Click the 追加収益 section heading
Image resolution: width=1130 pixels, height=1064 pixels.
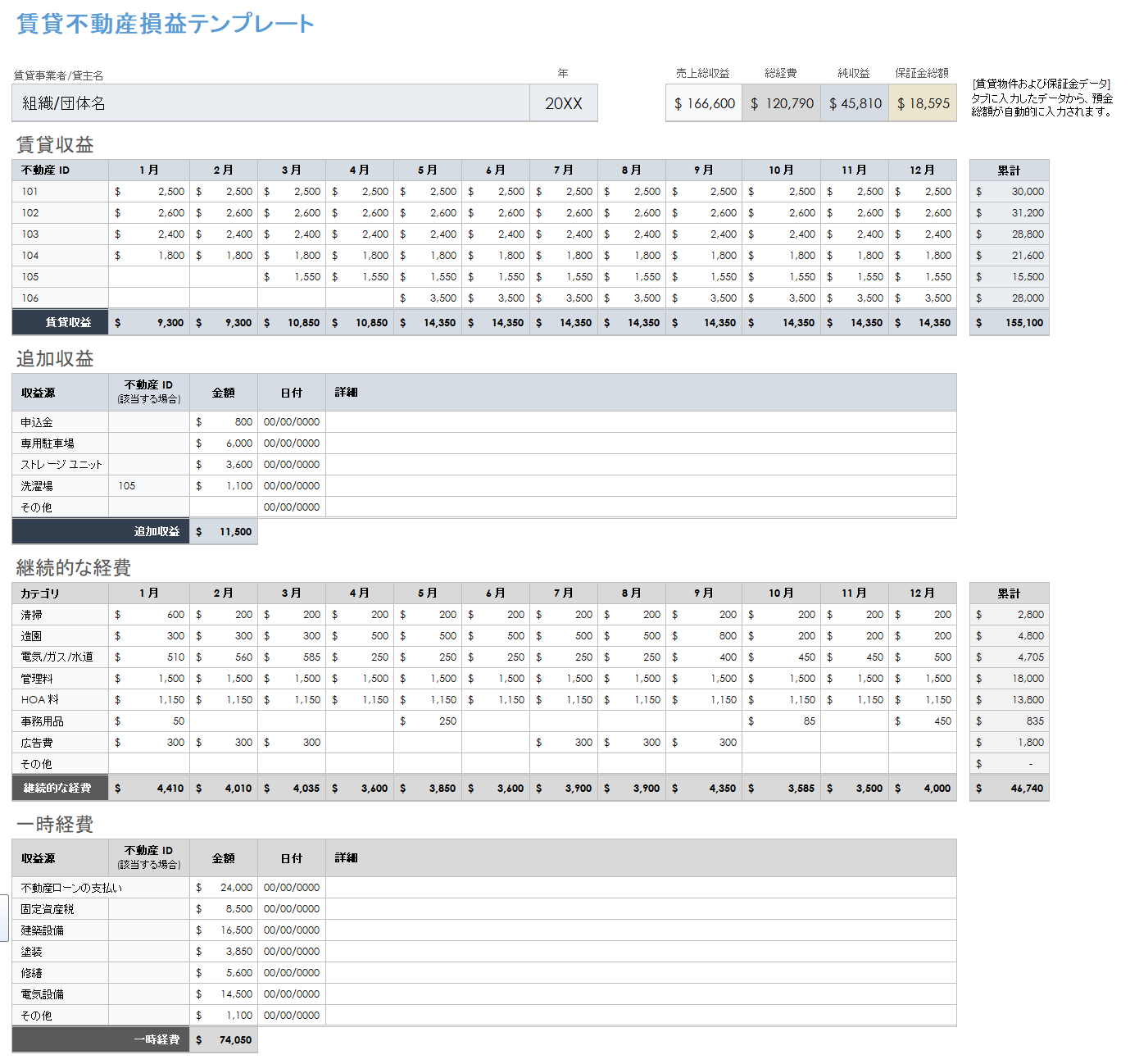point(55,359)
